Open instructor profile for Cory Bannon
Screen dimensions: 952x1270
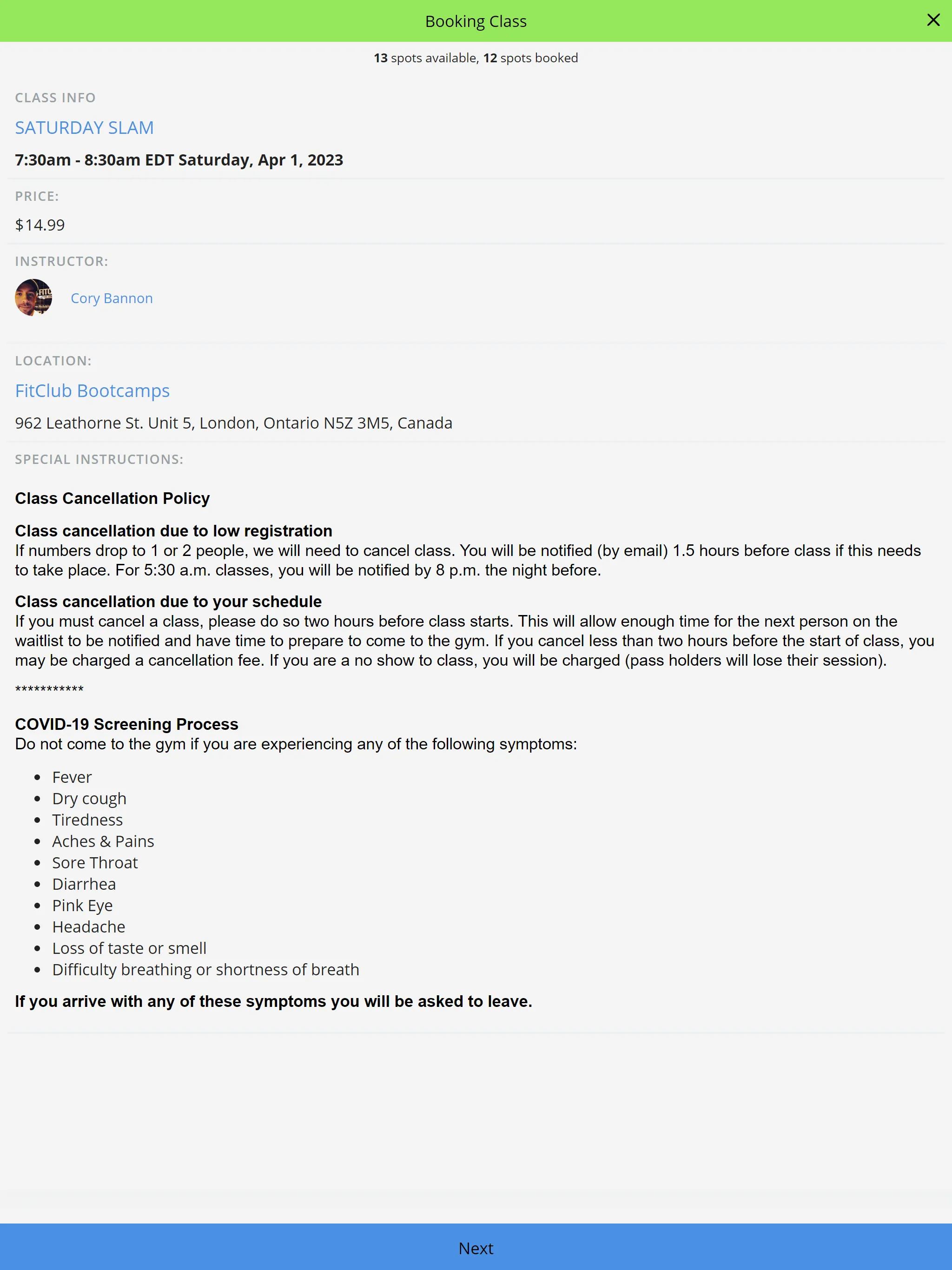(112, 297)
